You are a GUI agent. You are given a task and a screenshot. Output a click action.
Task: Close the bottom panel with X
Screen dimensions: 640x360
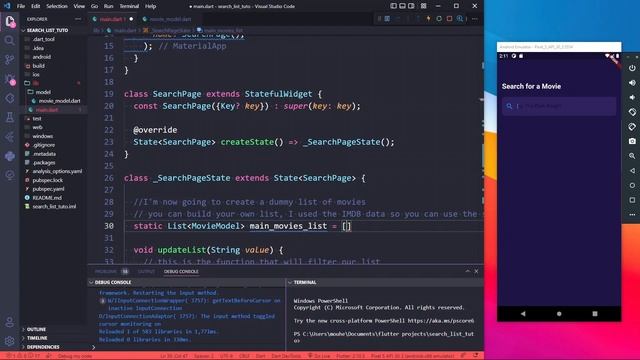tap(476, 271)
